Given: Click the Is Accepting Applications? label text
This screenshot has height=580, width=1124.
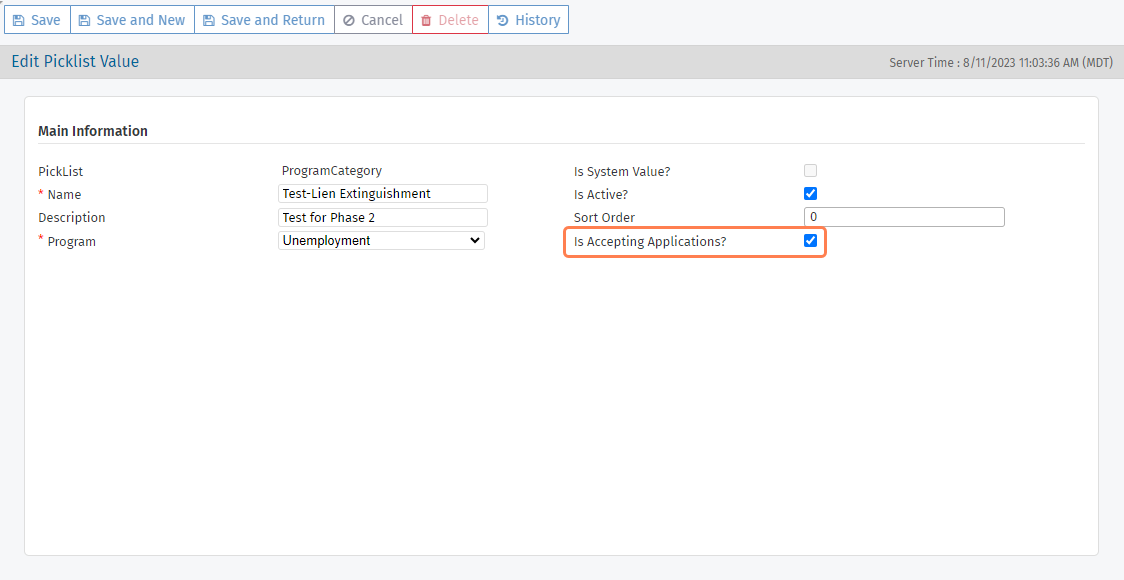Looking at the screenshot, I should pos(650,242).
